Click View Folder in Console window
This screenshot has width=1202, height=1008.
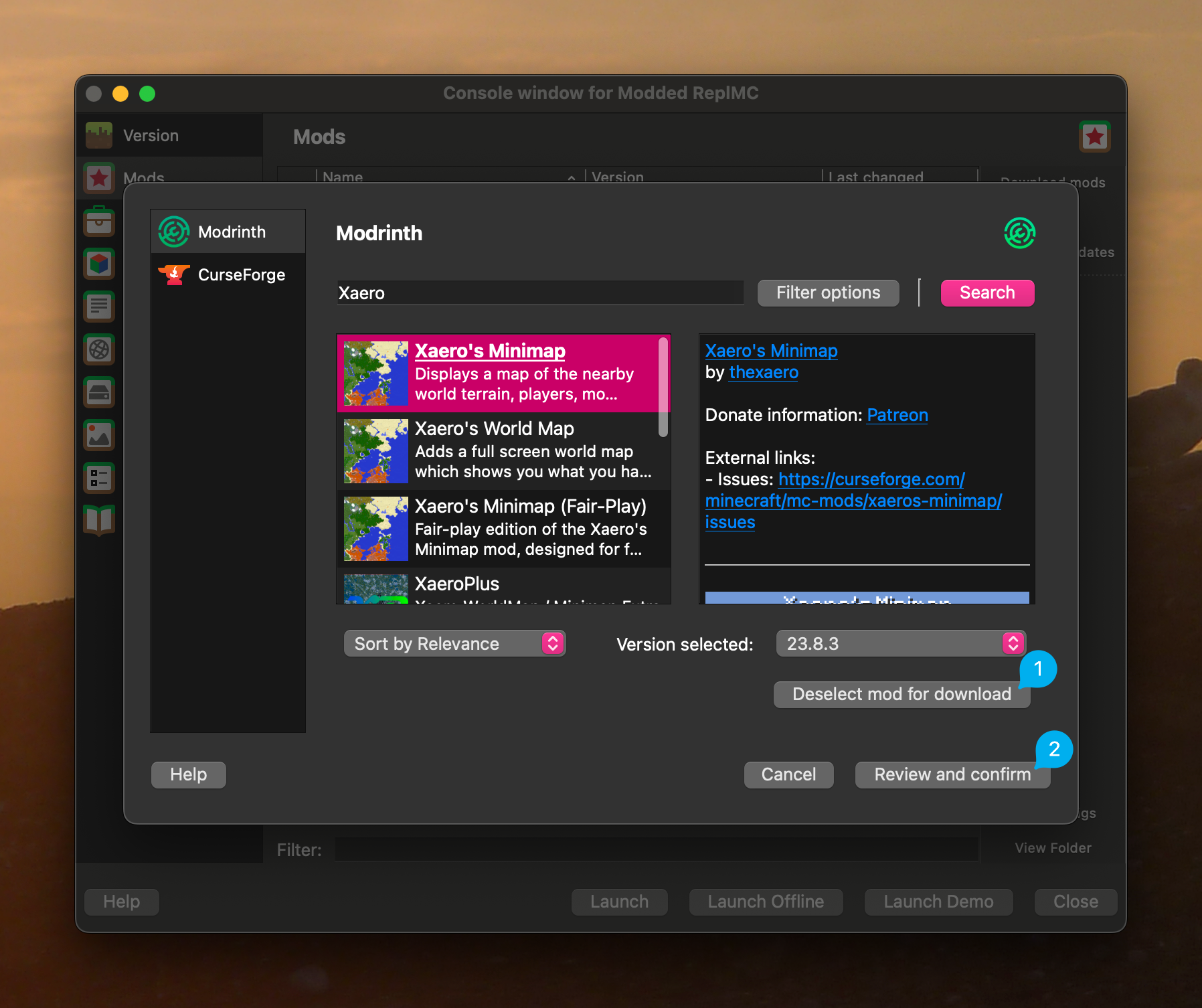[x=1053, y=847]
